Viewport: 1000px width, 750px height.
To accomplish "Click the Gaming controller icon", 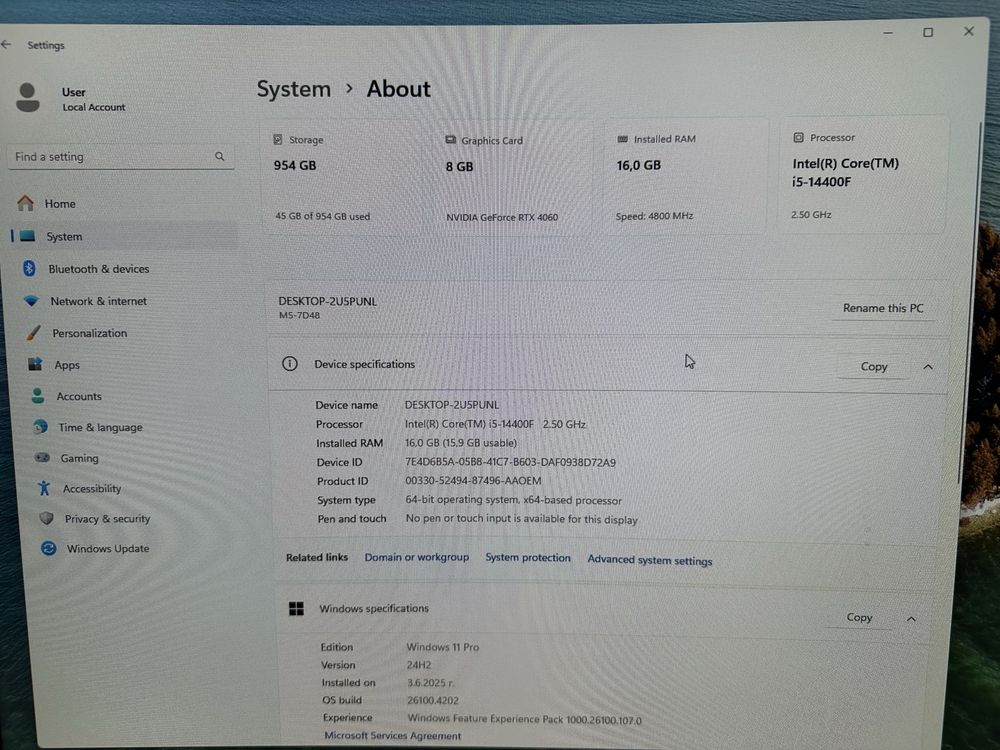I will tap(42, 457).
